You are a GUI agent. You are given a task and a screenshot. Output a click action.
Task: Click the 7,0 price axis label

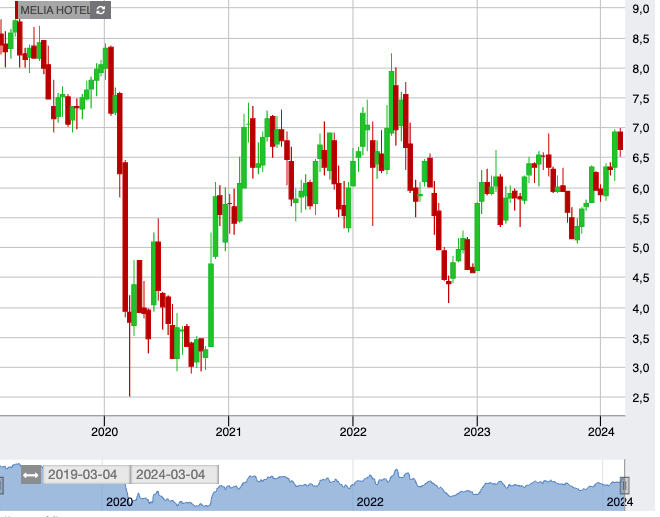tap(640, 128)
